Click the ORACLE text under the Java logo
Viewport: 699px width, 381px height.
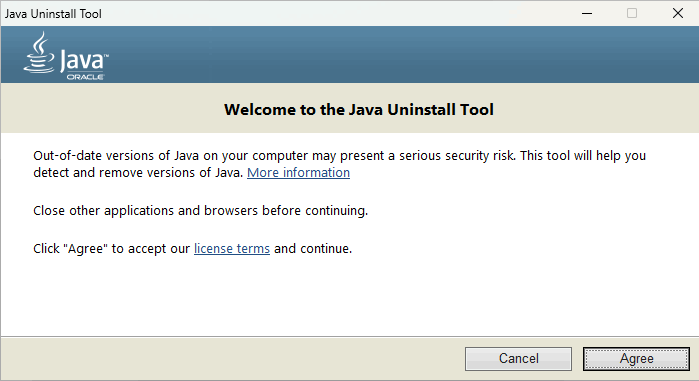click(85, 77)
